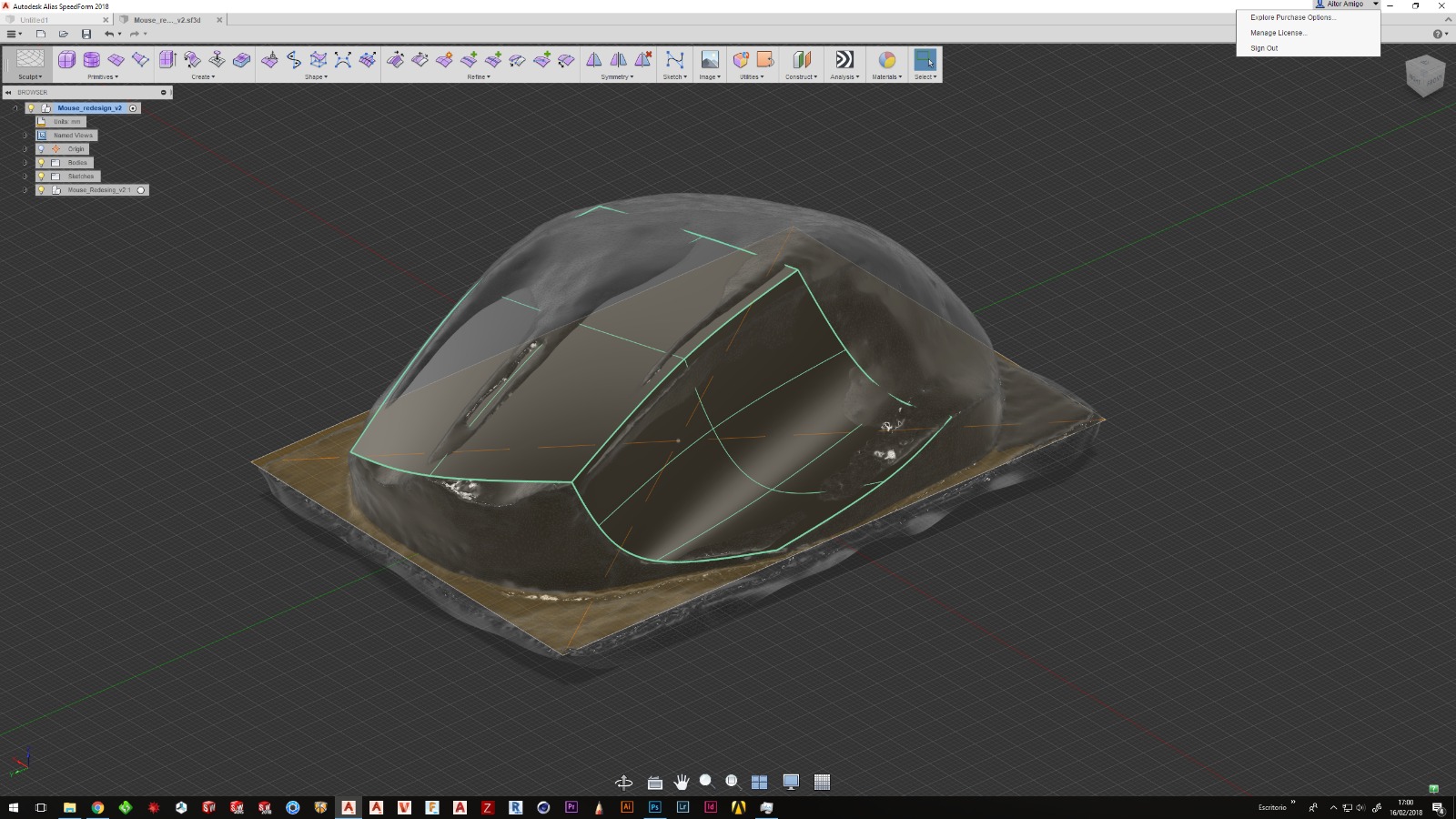1456x819 pixels.
Task: Toggle visibility bulb of Sketches
Action: (x=41, y=176)
